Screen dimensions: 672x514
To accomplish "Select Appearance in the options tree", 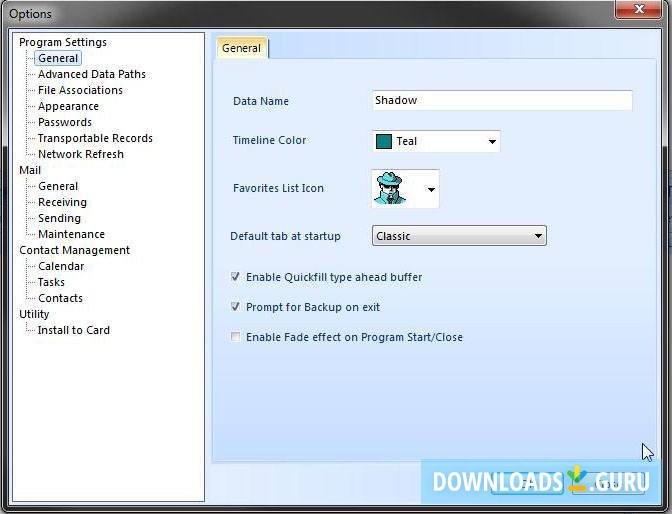I will (x=68, y=106).
